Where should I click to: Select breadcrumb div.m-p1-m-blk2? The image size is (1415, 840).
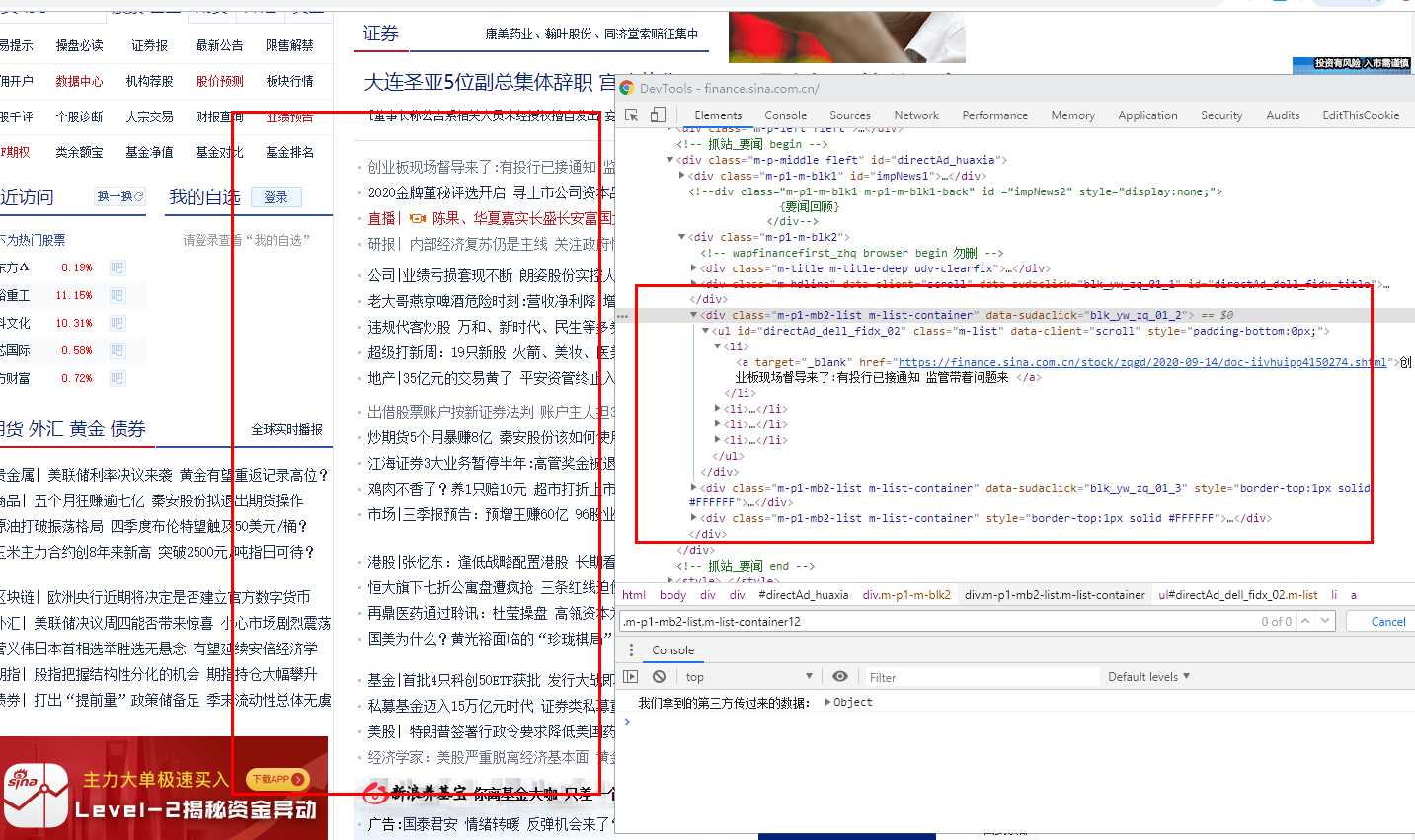tap(905, 595)
